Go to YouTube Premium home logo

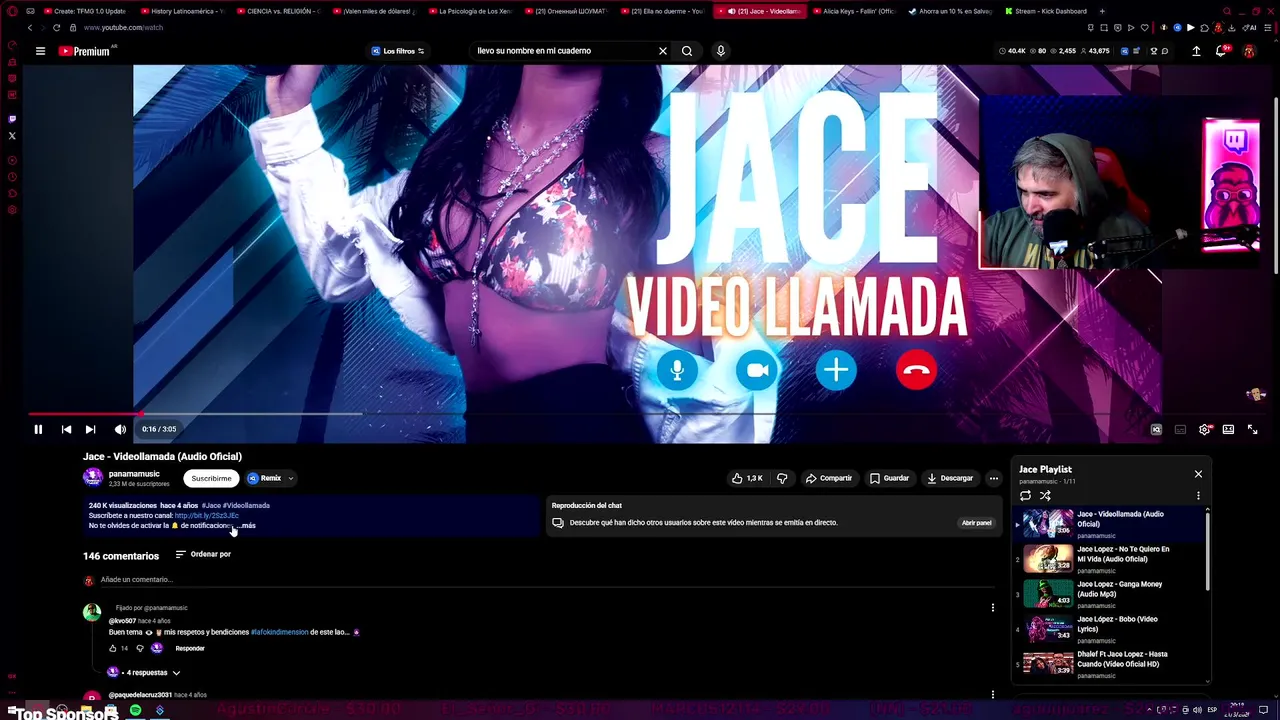(x=84, y=51)
